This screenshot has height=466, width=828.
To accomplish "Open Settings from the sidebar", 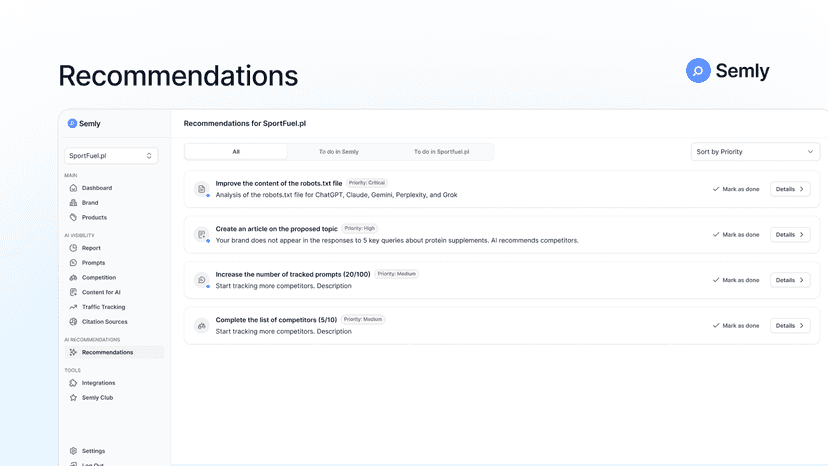I will pos(93,452).
